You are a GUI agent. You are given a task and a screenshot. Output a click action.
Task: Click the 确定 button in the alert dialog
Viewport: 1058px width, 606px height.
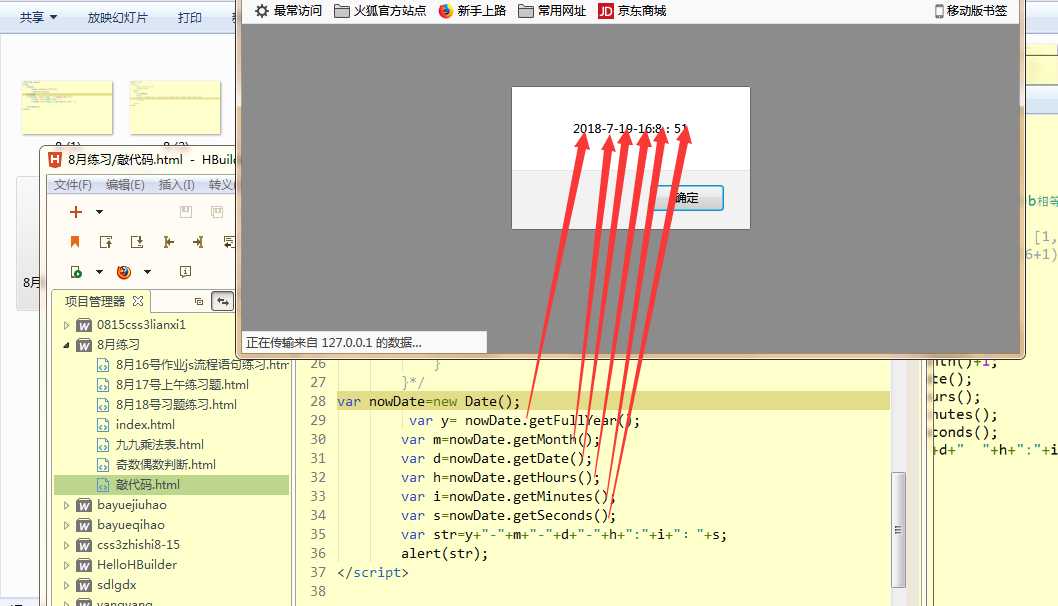click(x=688, y=198)
